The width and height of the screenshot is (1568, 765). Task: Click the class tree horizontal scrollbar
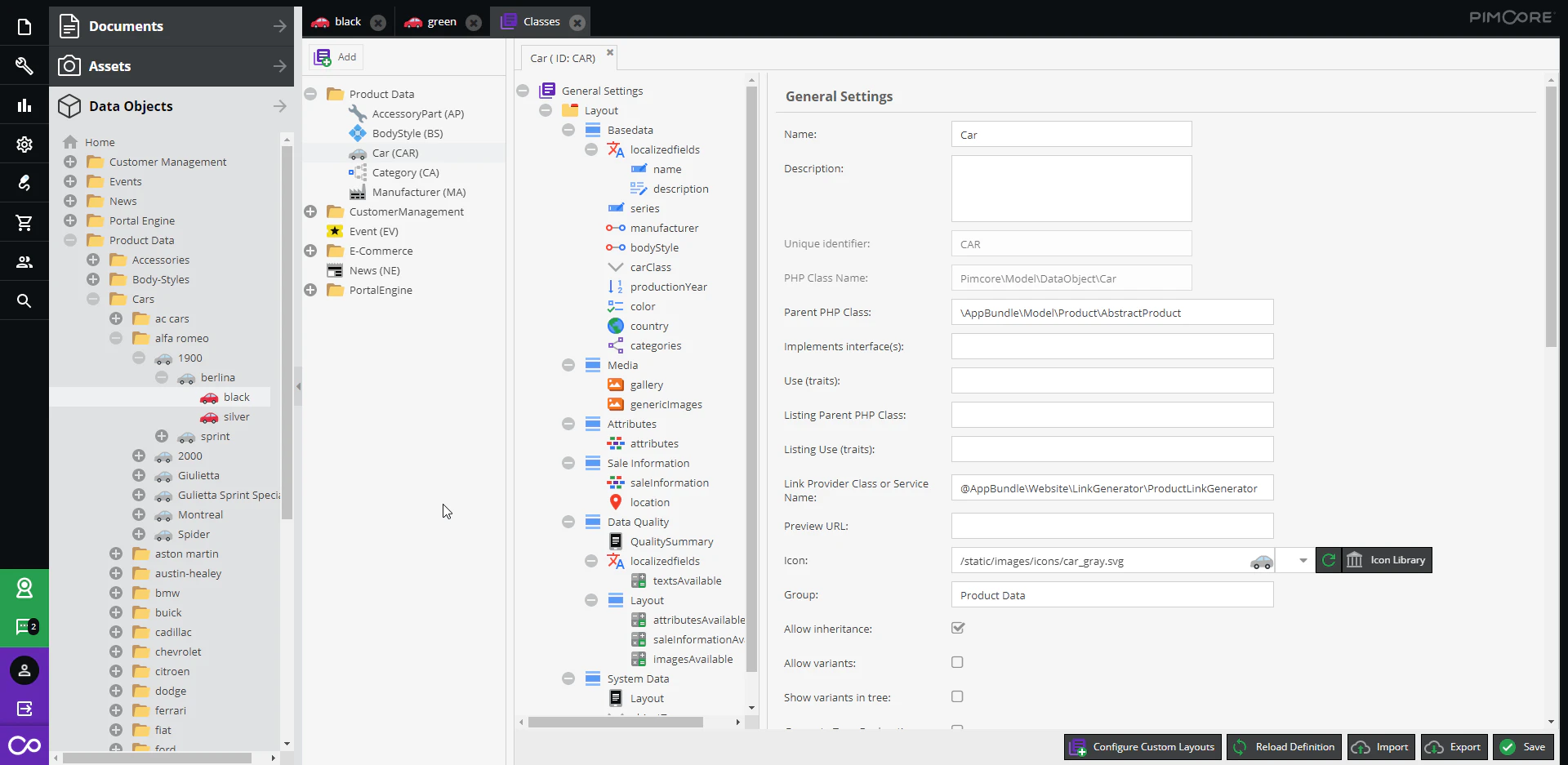click(616, 722)
